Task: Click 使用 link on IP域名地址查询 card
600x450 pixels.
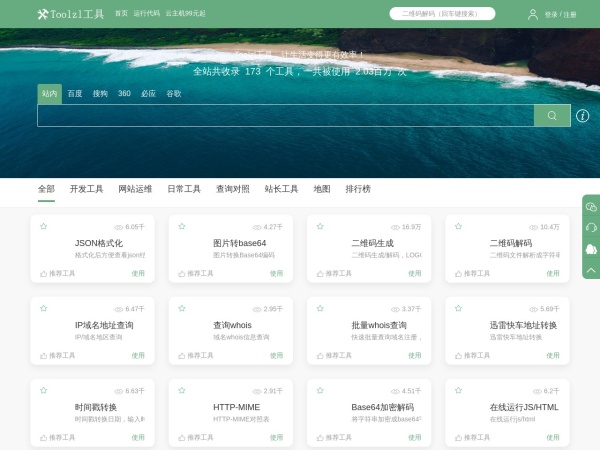Action: [138, 355]
